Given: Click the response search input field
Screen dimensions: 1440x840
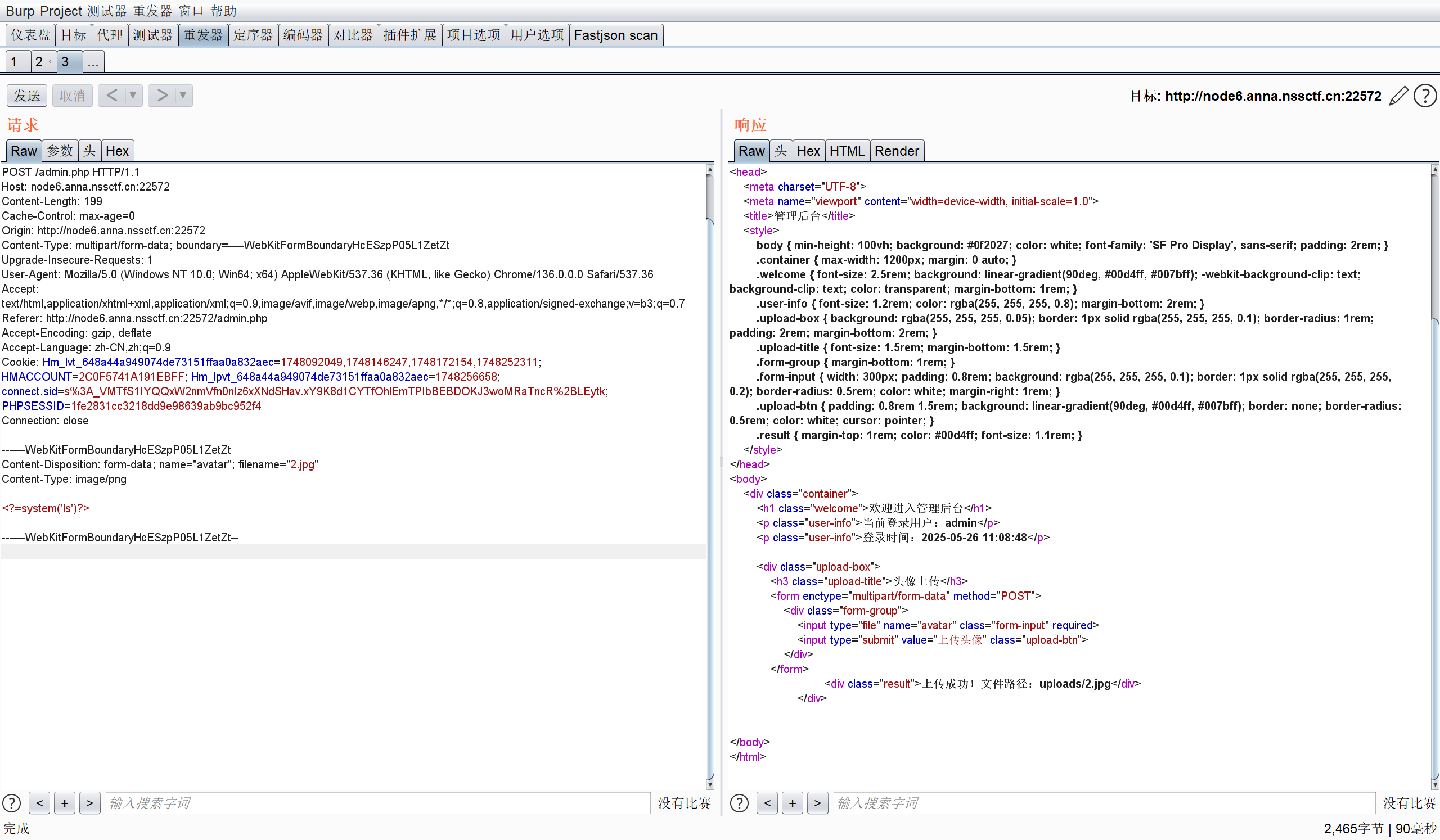Looking at the screenshot, I should coord(1103,803).
